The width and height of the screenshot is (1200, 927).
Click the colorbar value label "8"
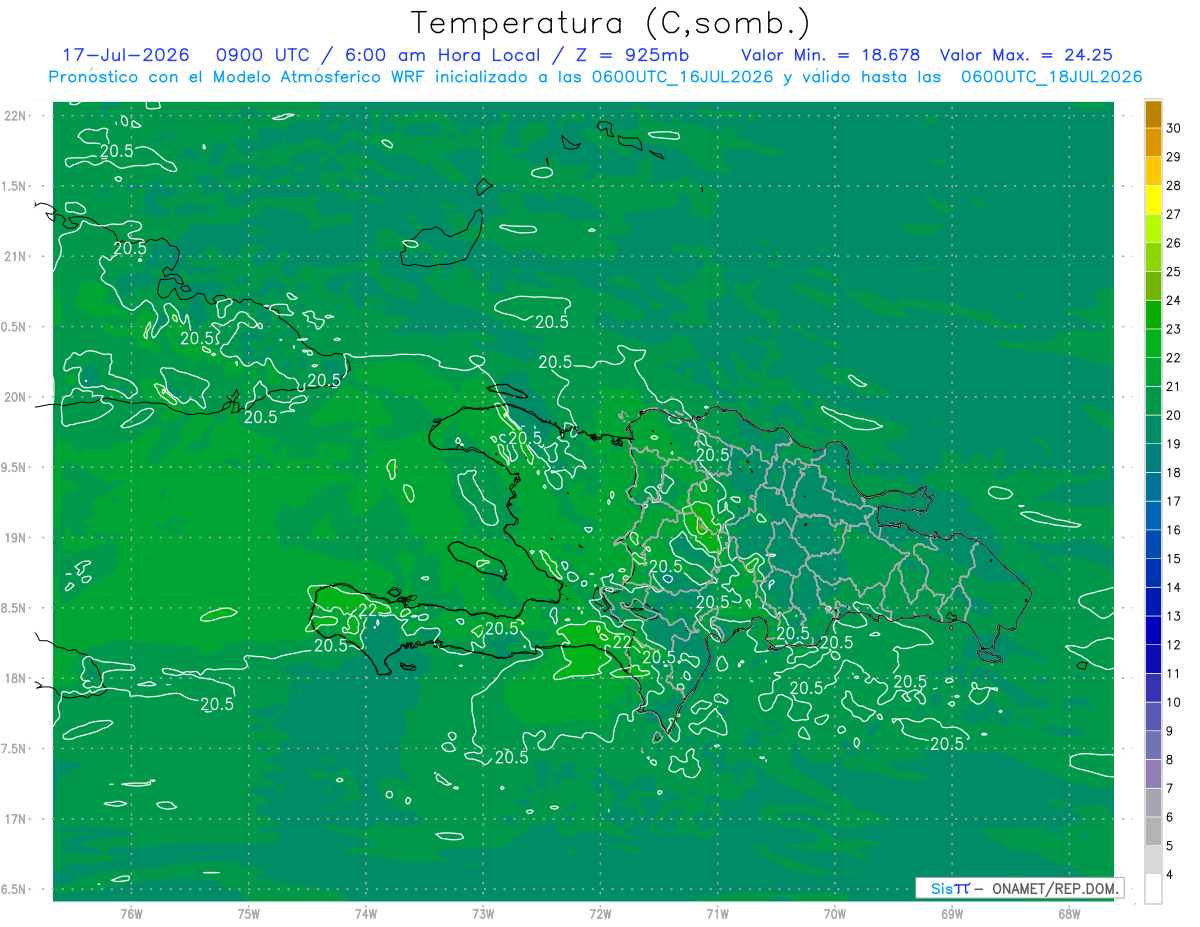pyautogui.click(x=1169, y=760)
